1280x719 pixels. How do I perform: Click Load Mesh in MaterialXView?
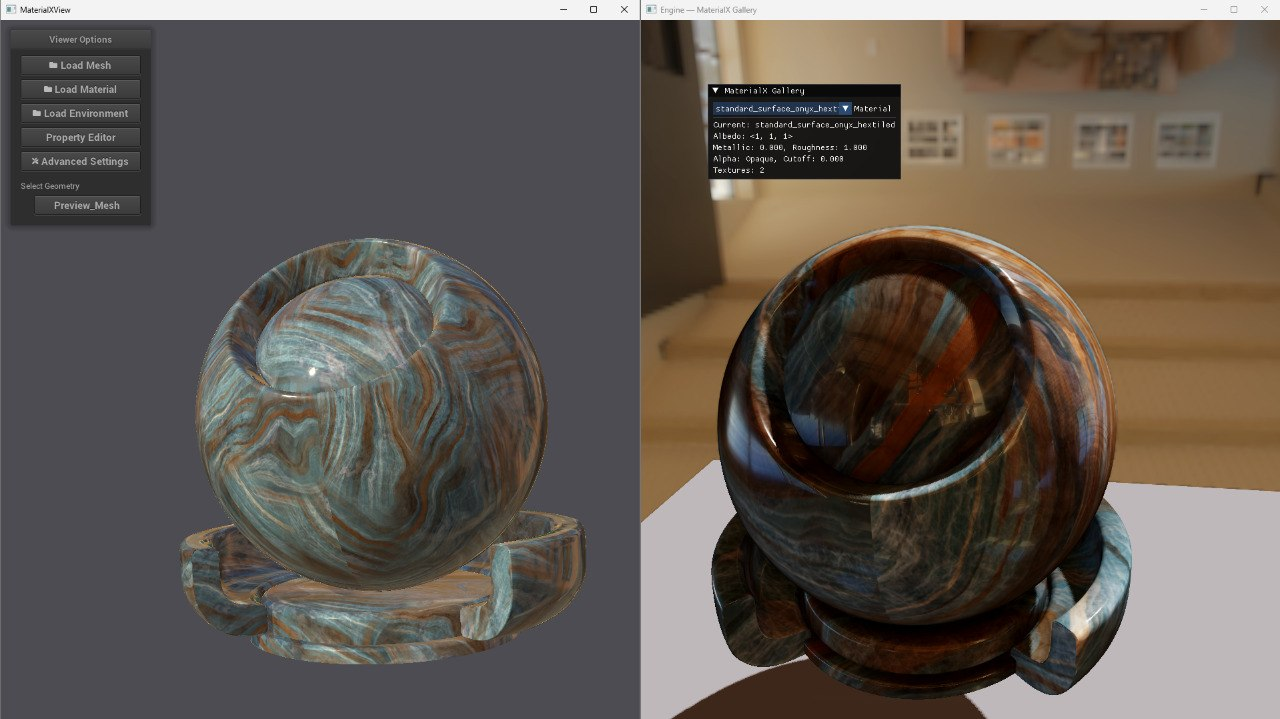(80, 65)
